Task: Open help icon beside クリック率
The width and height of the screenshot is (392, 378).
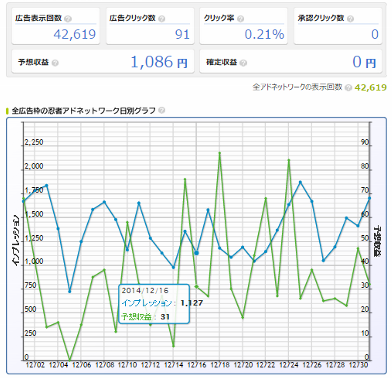Action: pos(241,19)
